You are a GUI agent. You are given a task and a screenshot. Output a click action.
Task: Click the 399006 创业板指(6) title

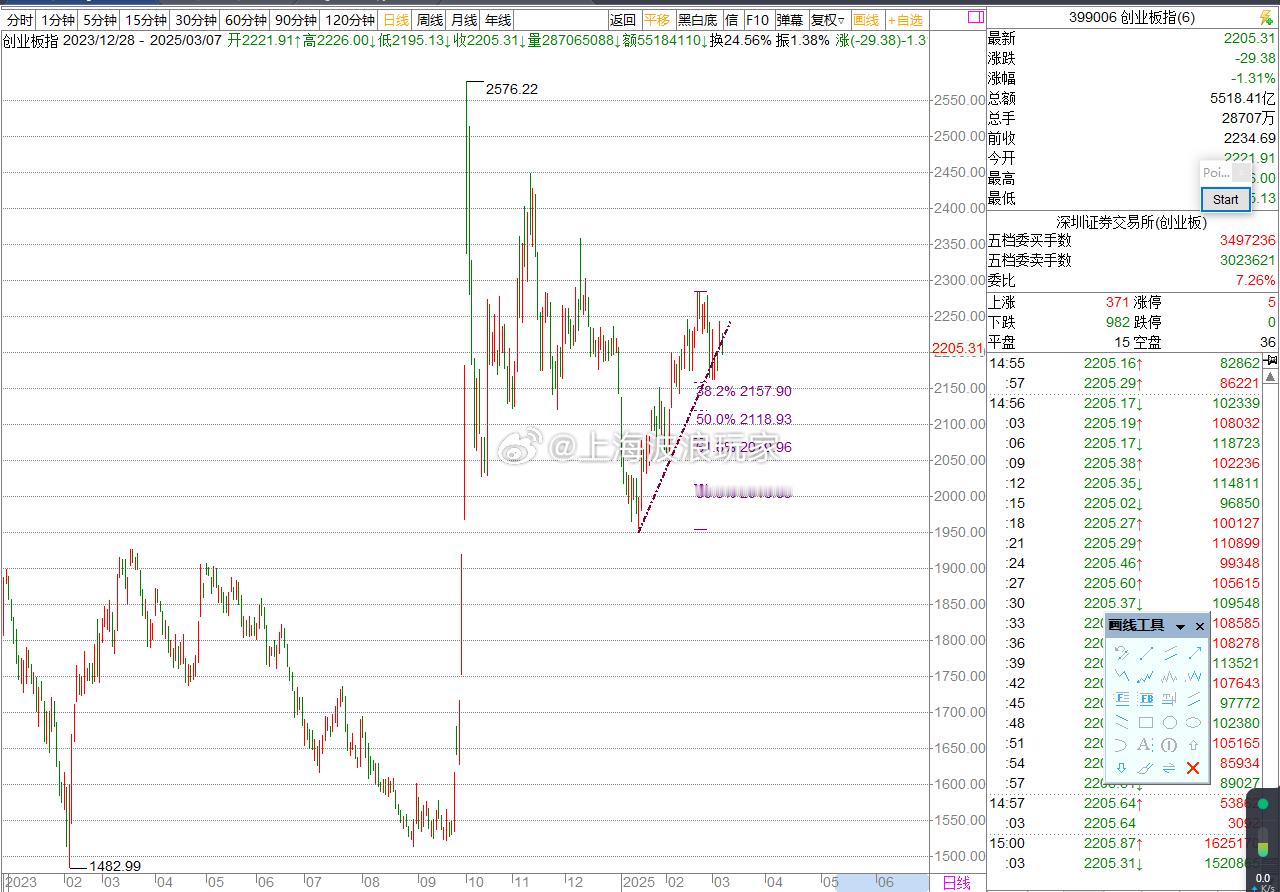click(x=1132, y=17)
